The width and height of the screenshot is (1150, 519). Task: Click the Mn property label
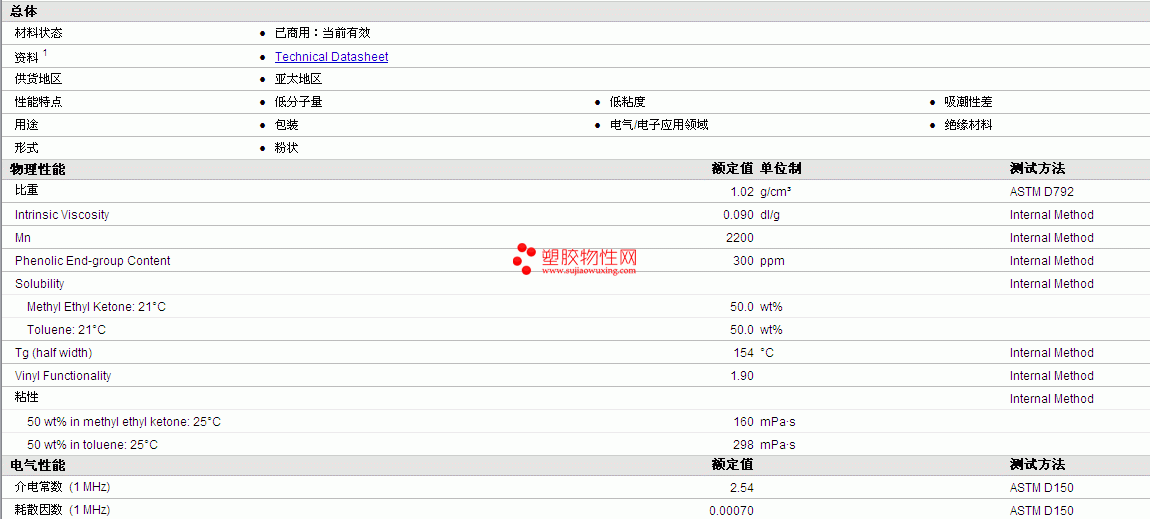(x=23, y=238)
